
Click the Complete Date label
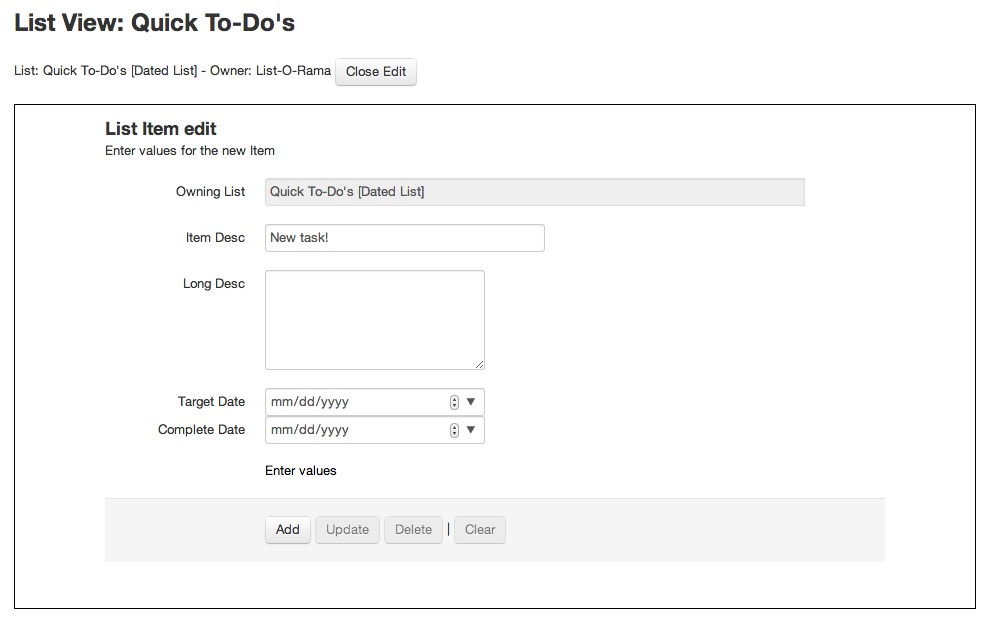(x=201, y=430)
